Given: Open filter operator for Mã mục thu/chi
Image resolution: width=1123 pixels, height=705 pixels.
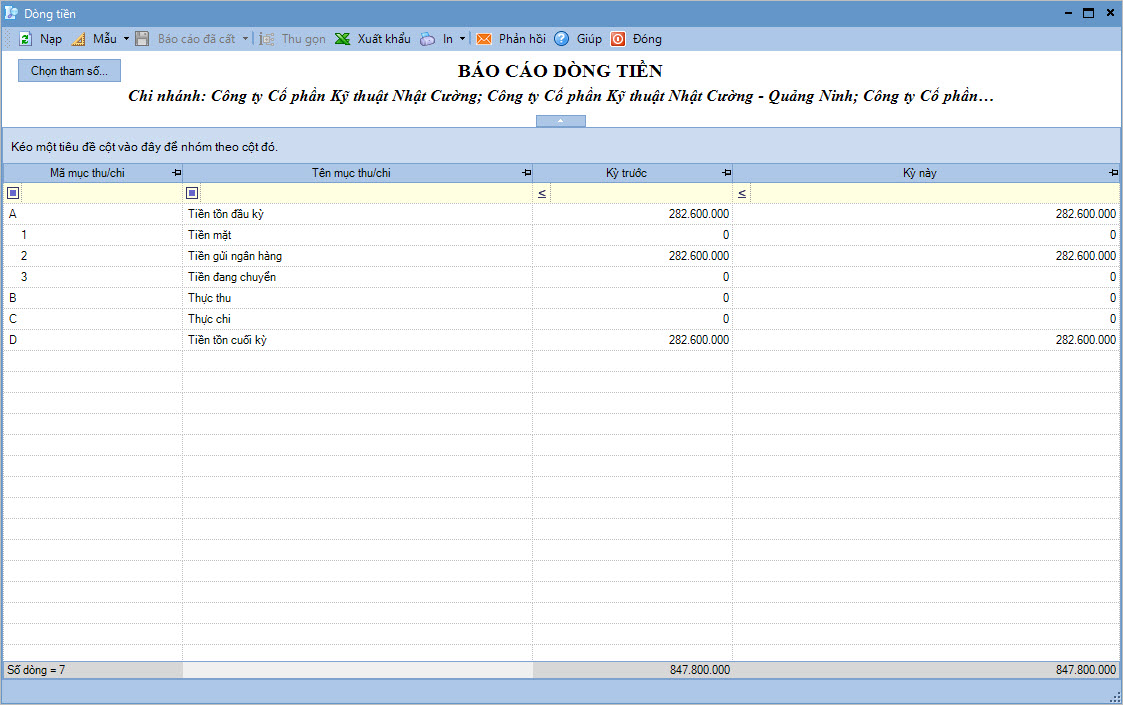Looking at the screenshot, I should pos(13,193).
